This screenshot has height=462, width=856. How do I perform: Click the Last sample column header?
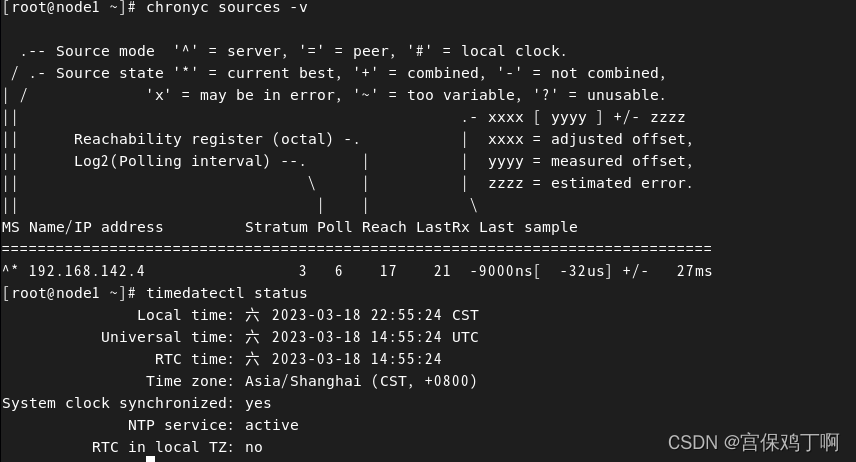coord(527,227)
